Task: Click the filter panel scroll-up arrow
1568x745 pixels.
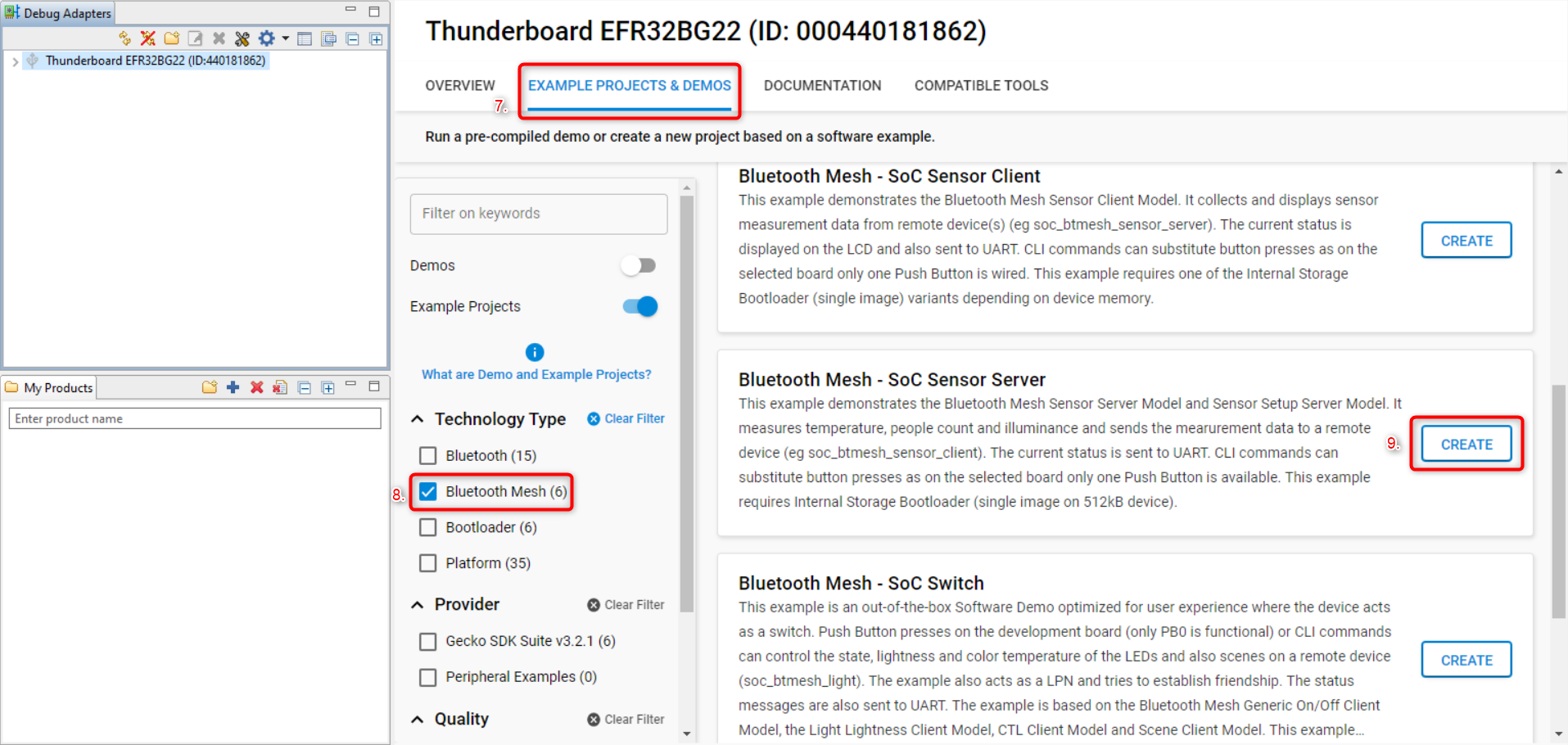Action: point(687,188)
